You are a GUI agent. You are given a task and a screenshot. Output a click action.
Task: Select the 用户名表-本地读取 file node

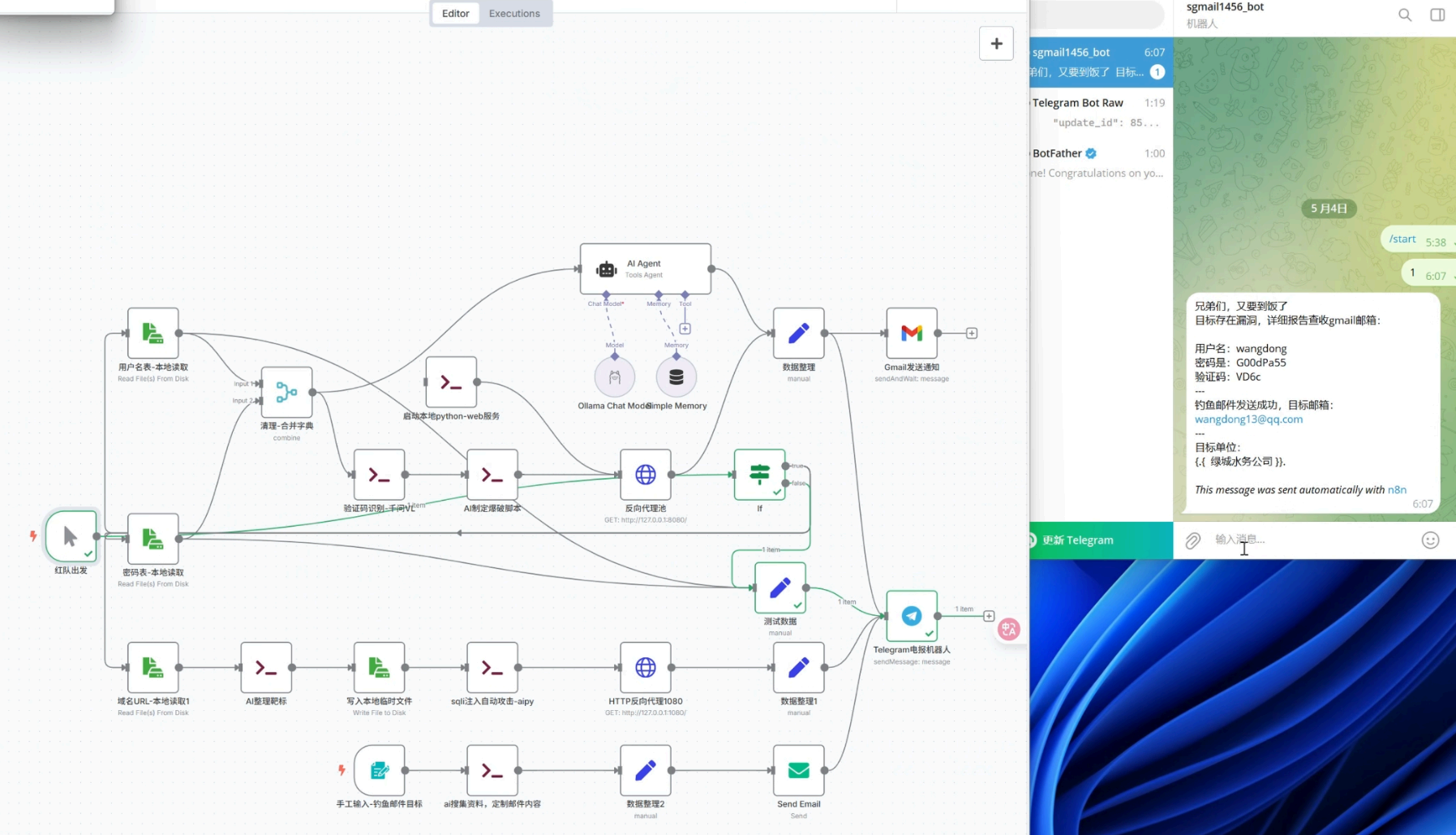point(152,333)
